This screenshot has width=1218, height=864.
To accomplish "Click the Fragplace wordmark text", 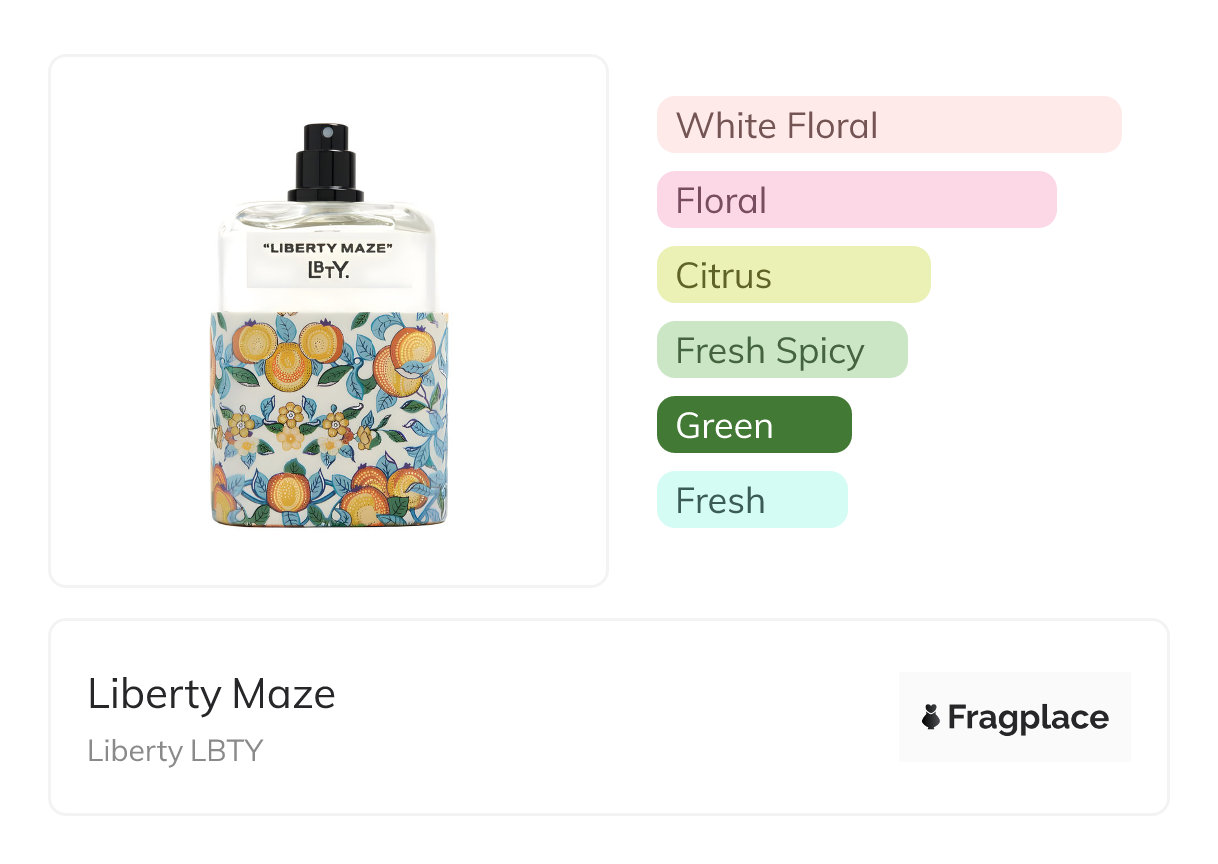I will (x=1028, y=717).
